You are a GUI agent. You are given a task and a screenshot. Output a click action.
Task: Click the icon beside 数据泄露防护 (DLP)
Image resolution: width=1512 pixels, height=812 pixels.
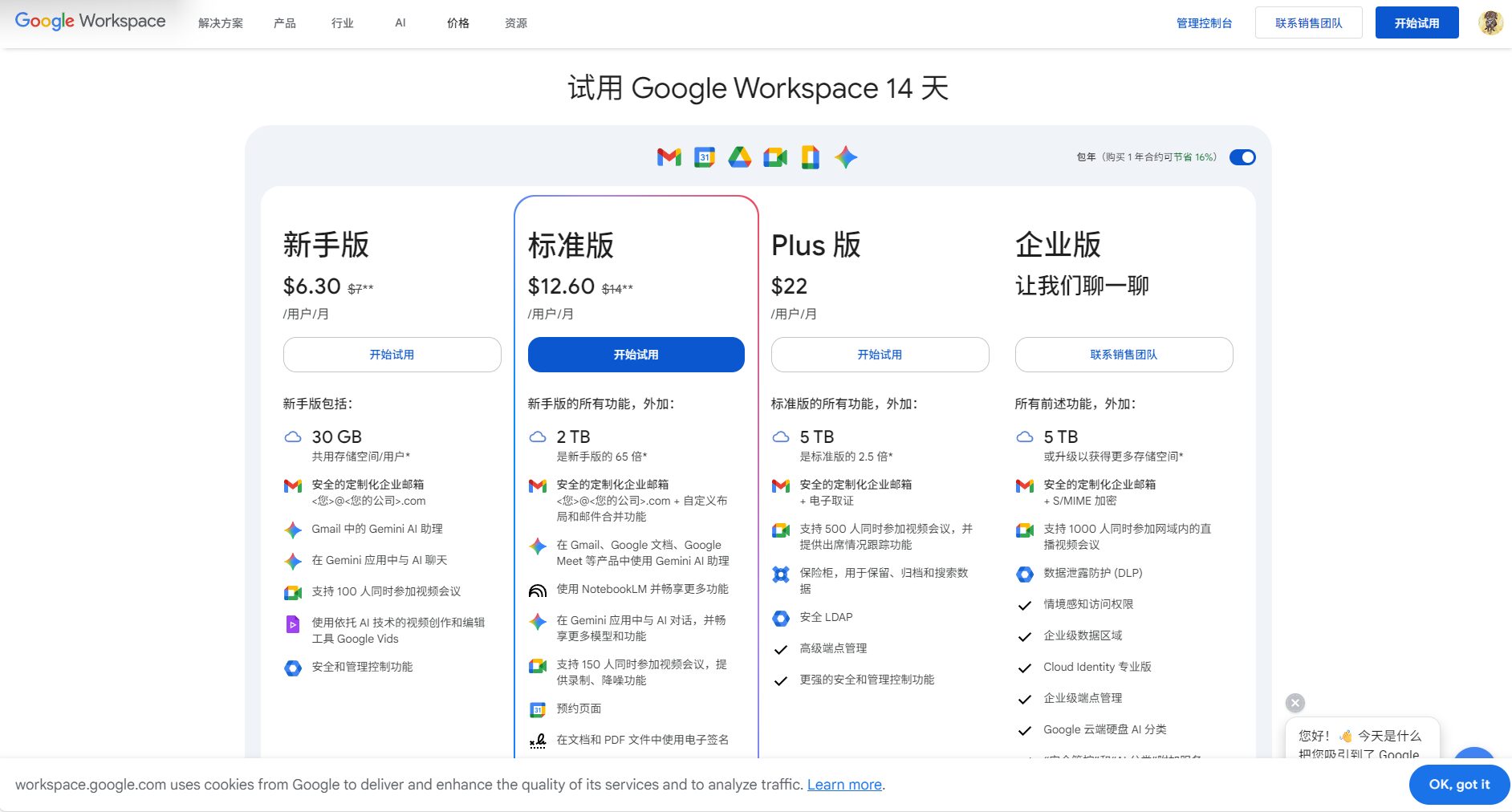(1025, 574)
